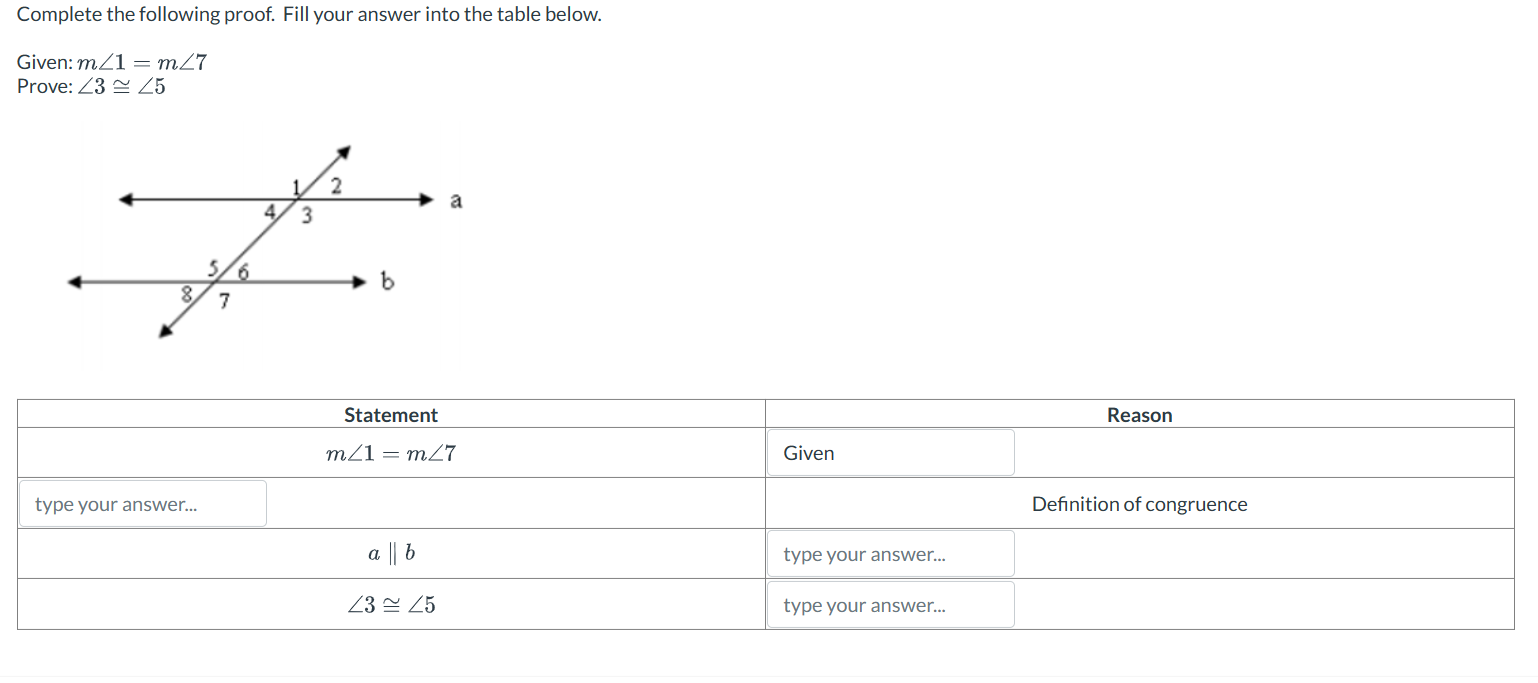Viewport: 1538px width, 683px height.
Task: Click the 'Statement' column header
Action: (x=390, y=414)
